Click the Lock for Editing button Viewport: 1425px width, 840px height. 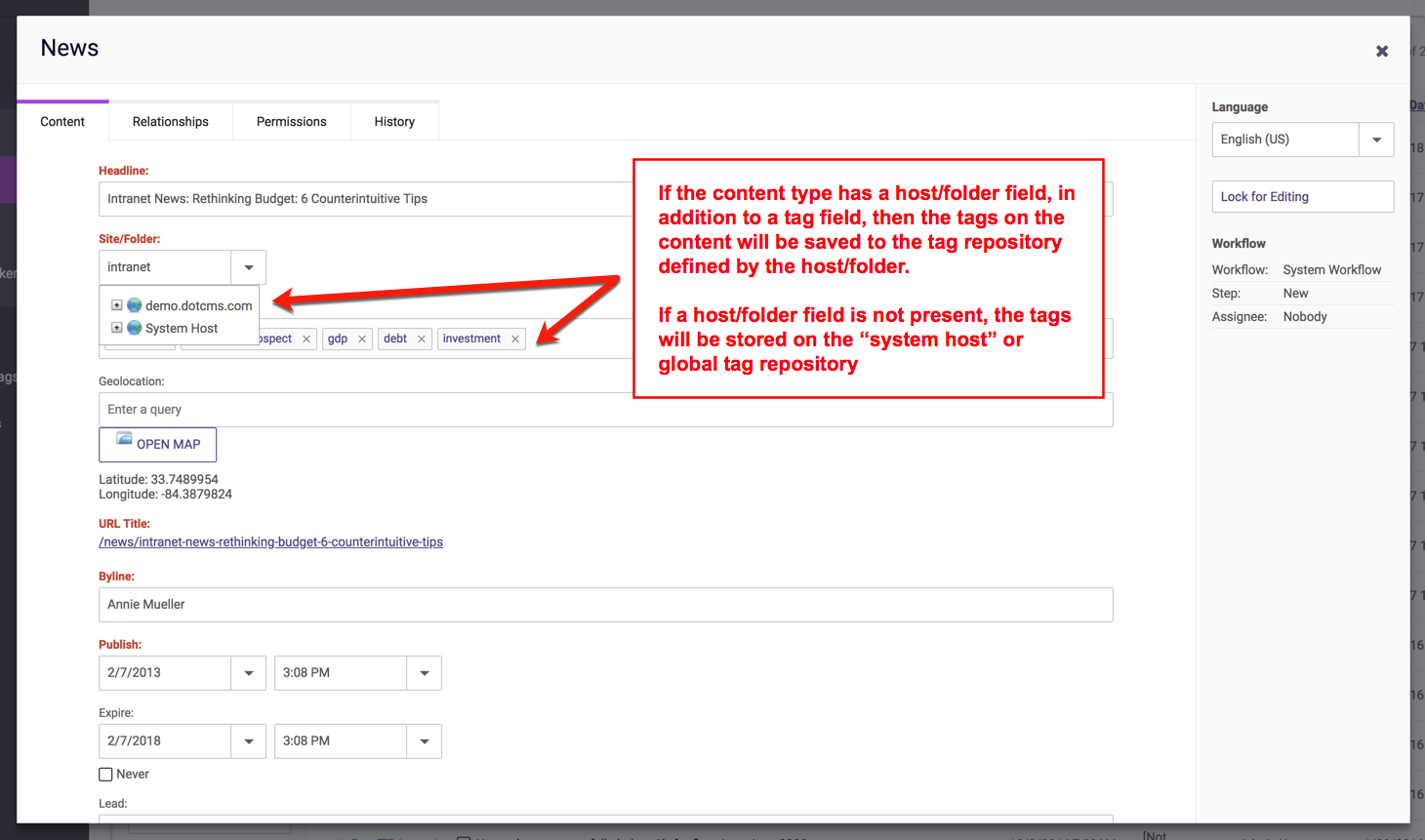[1302, 197]
